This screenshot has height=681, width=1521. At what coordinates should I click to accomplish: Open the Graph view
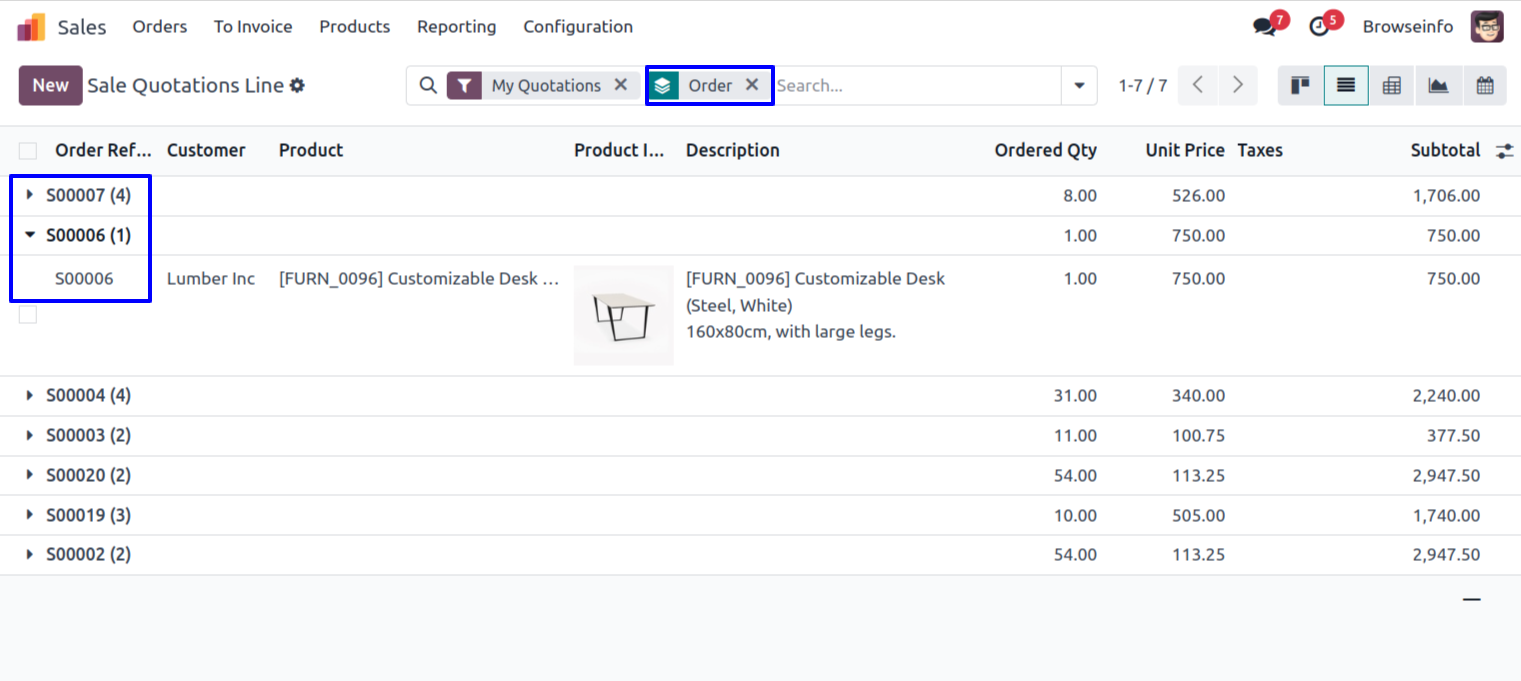click(1438, 86)
